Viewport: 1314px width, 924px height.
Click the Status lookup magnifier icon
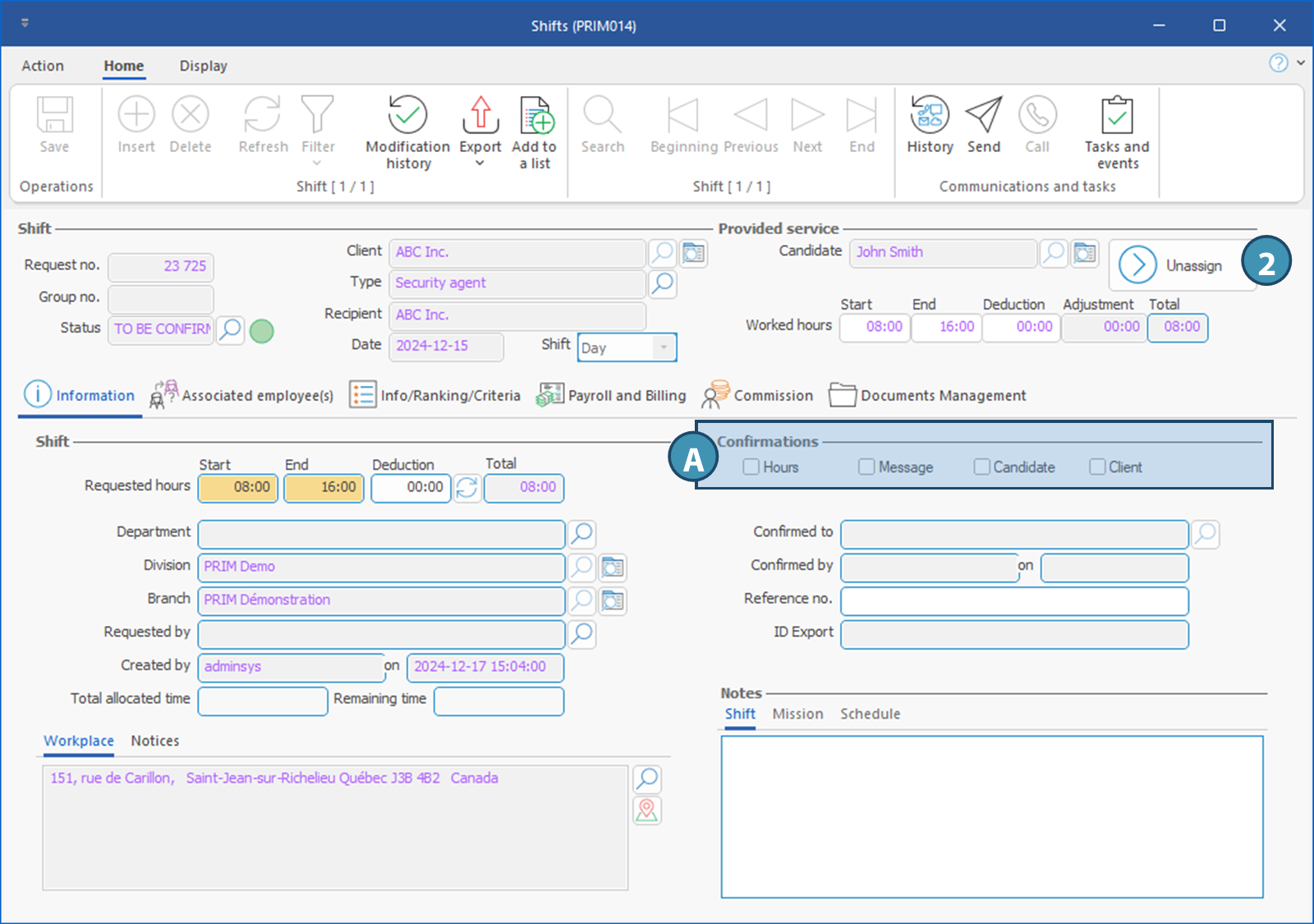point(231,329)
